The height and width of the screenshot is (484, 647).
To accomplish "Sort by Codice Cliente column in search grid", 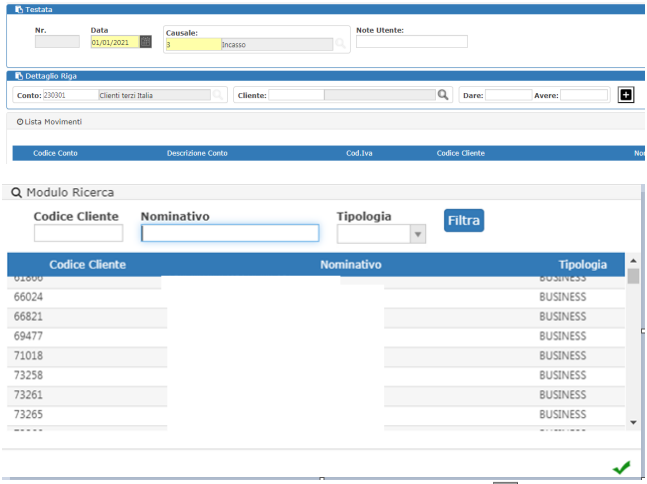I will coord(87,264).
